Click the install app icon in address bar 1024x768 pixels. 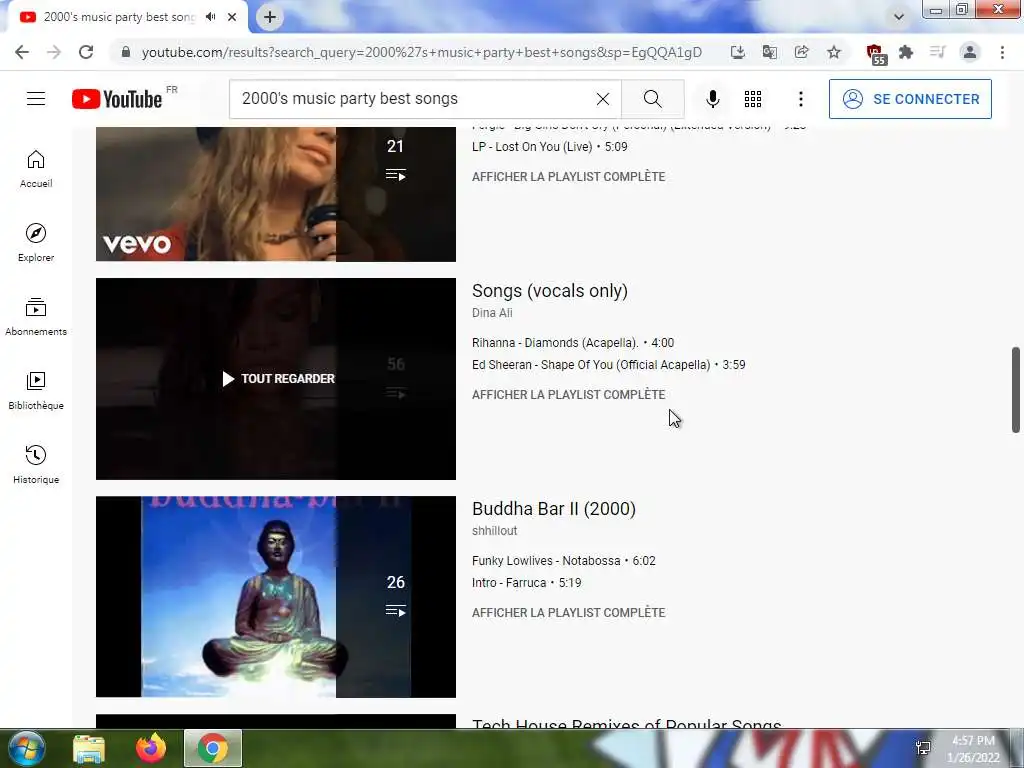point(737,52)
